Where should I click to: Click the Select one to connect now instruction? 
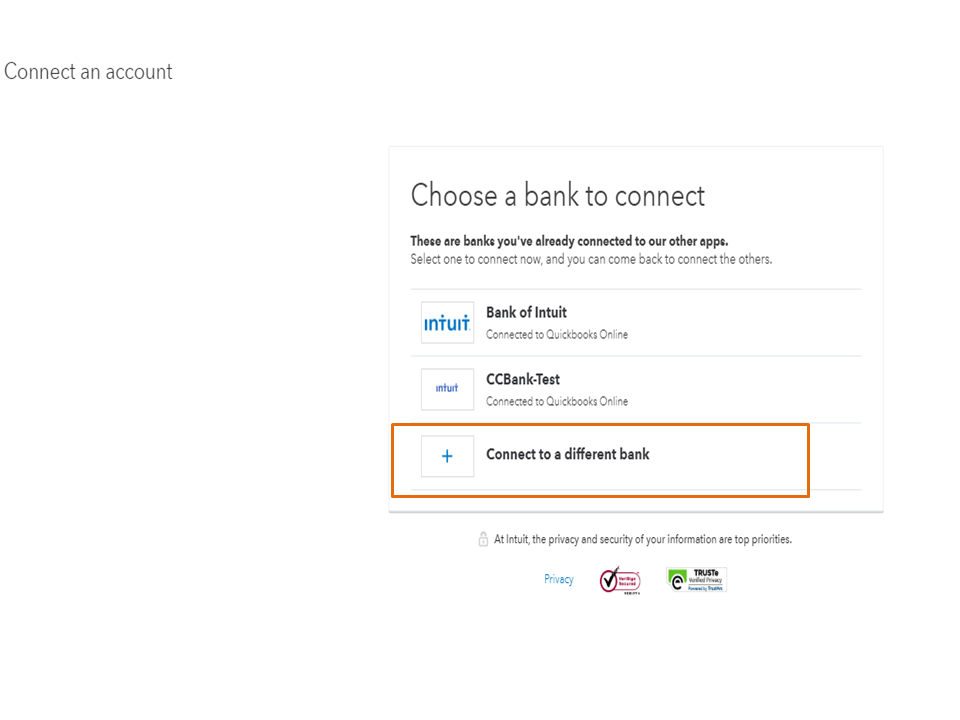[591, 259]
